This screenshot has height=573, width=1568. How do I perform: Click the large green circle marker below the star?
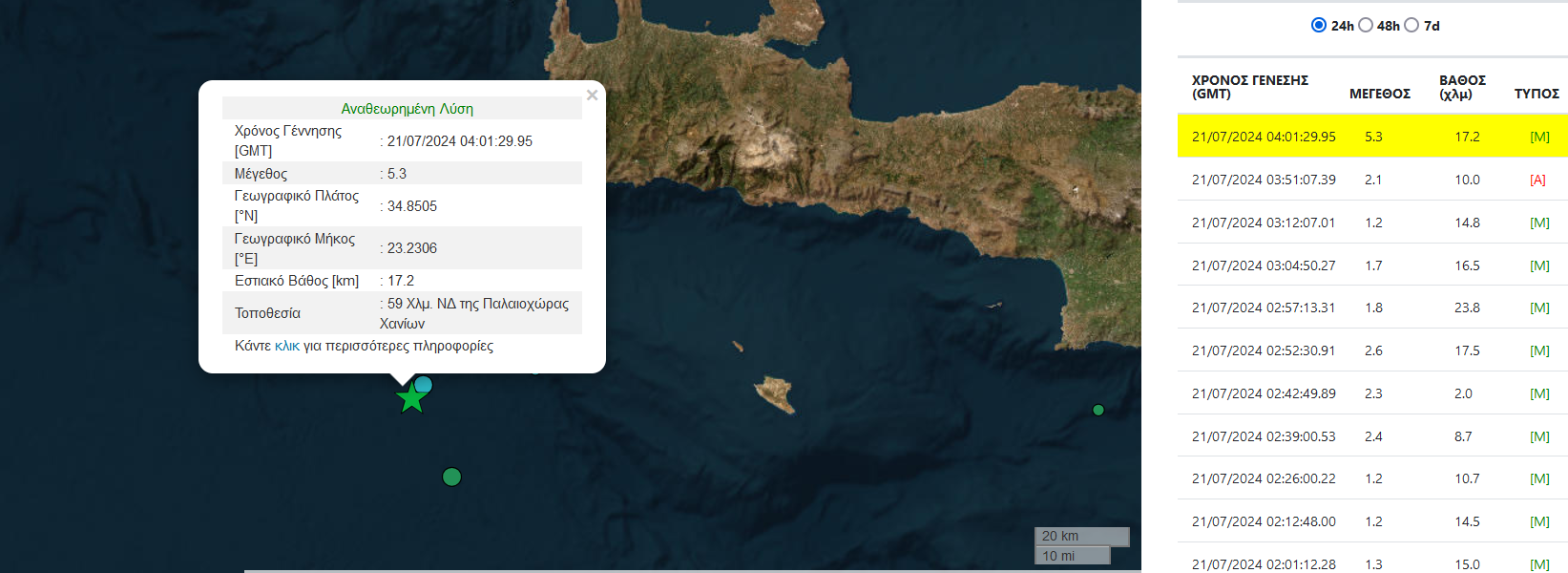click(452, 477)
